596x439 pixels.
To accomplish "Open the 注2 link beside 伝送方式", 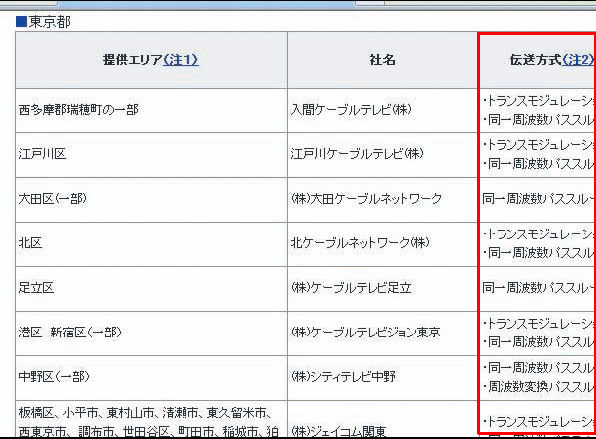I will [x=578, y=60].
